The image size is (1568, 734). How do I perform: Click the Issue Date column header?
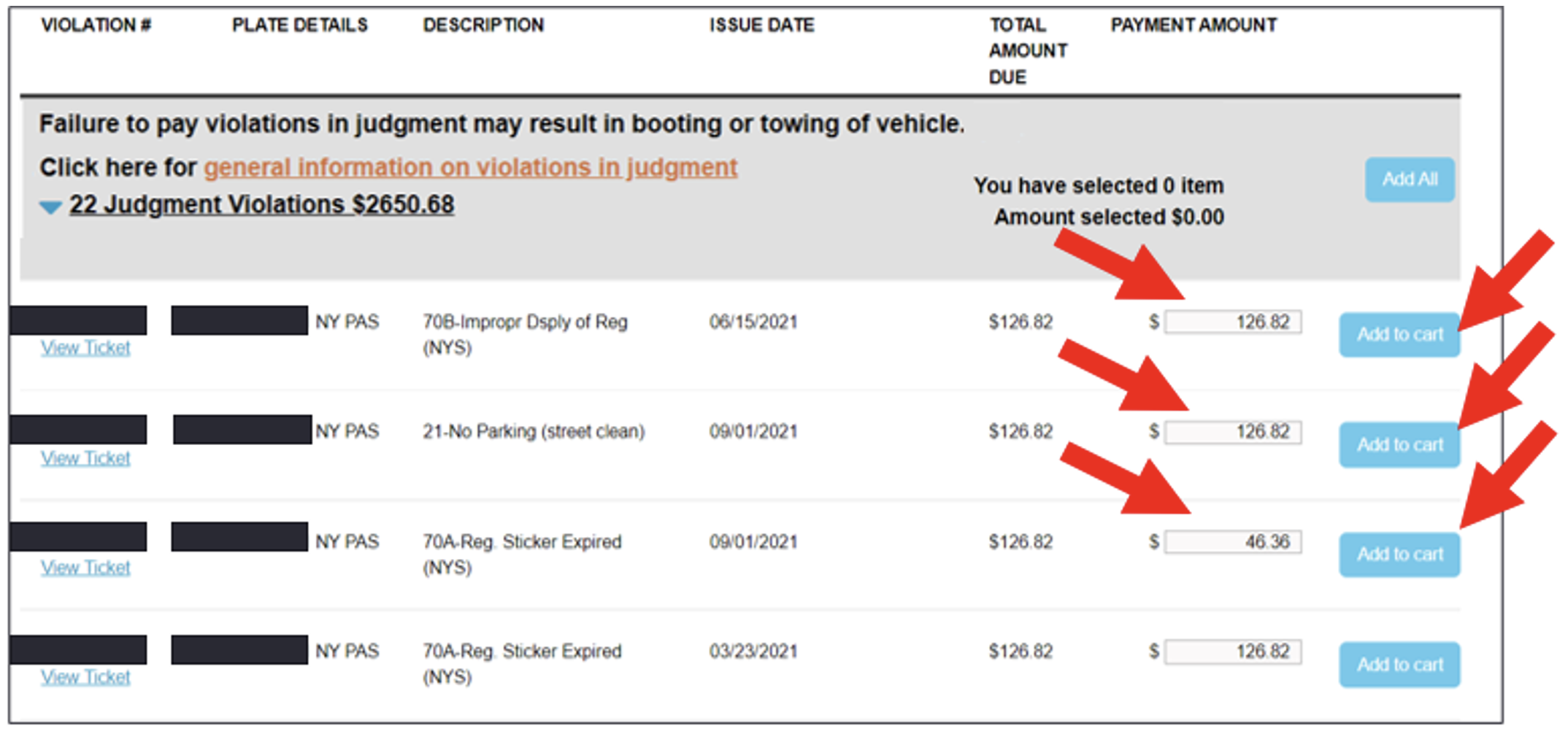coord(761,25)
